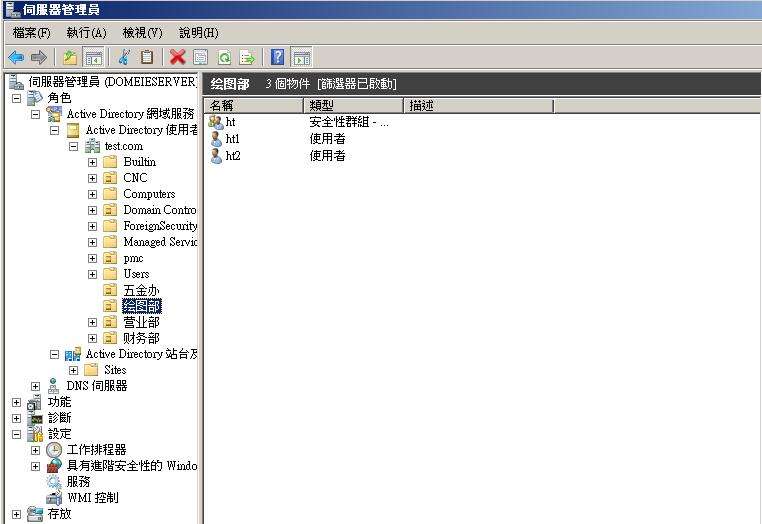Click the blue Help question mark icon
Image resolution: width=762 pixels, height=524 pixels.
point(278,57)
